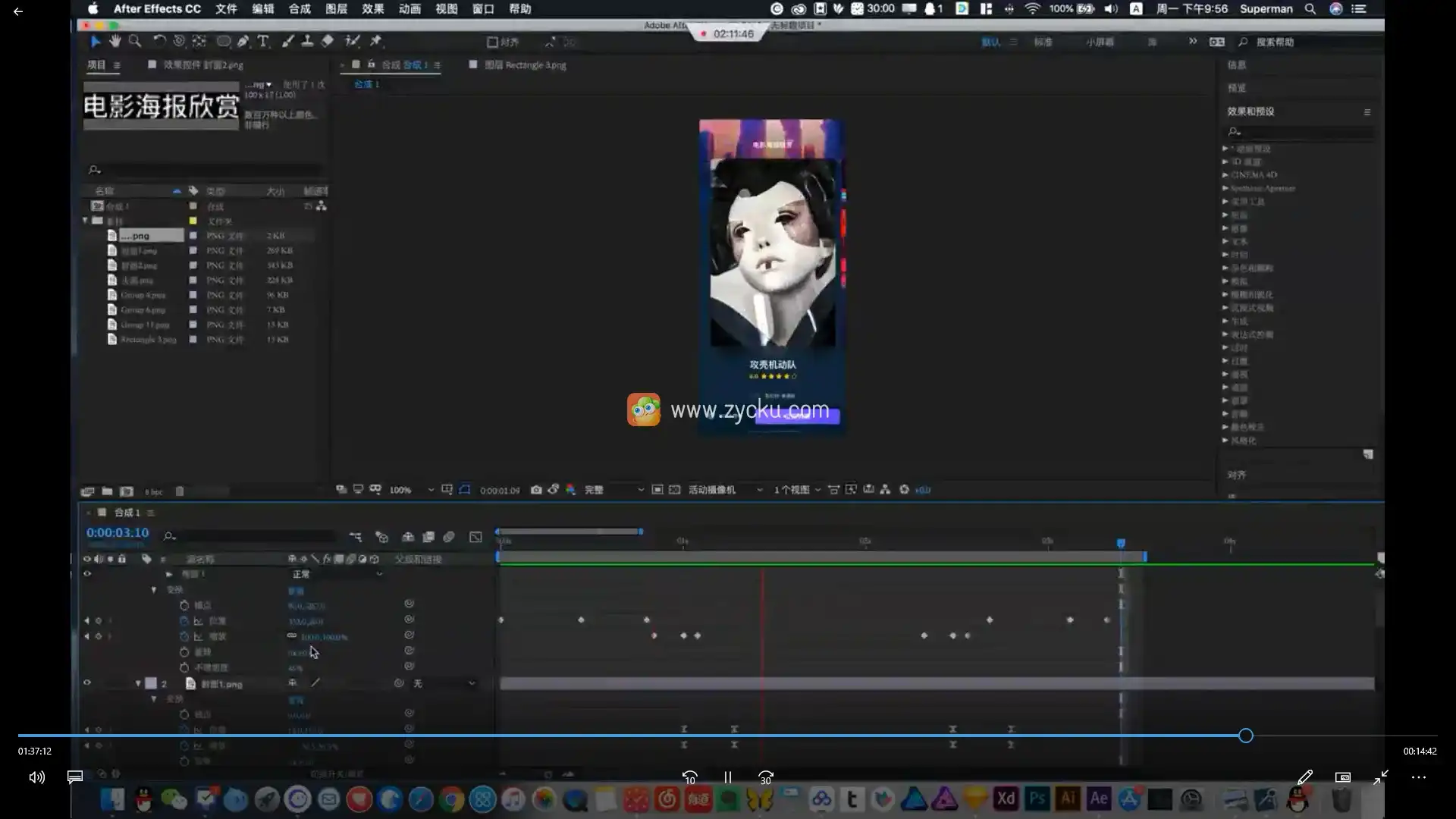Click the 0:00:03:10 current timecode

point(118,533)
